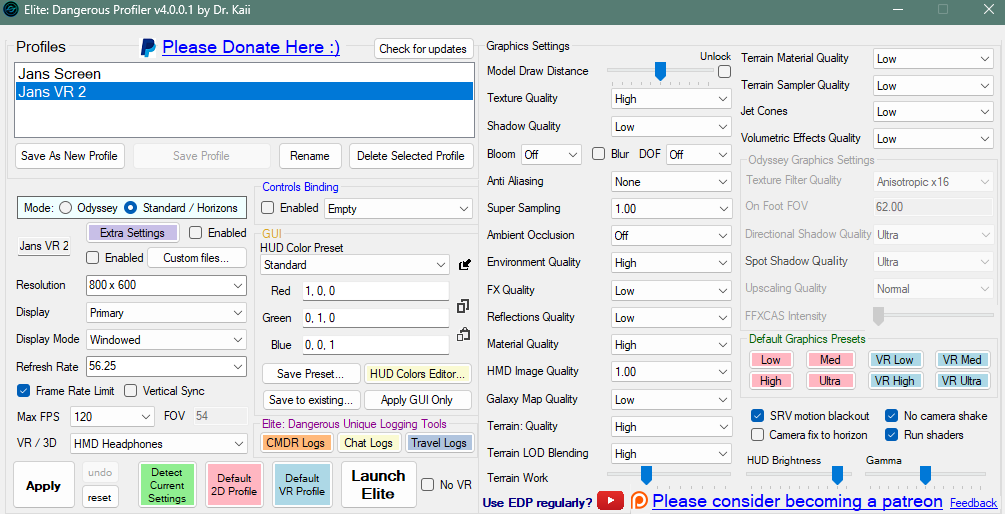Open the Feedback link
This screenshot has height=514, width=1005.
click(973, 503)
